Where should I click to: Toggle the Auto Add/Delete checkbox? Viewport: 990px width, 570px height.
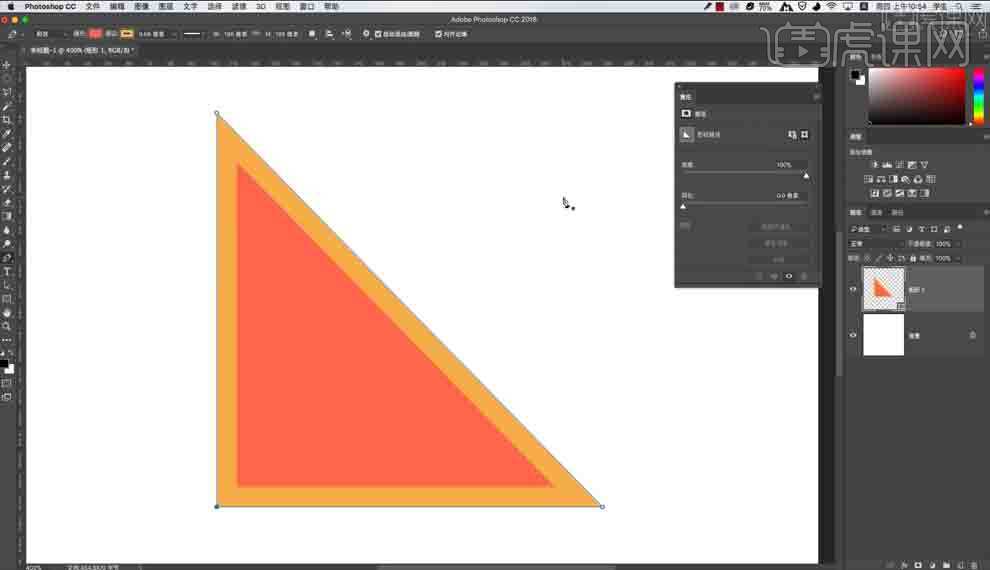click(x=378, y=34)
